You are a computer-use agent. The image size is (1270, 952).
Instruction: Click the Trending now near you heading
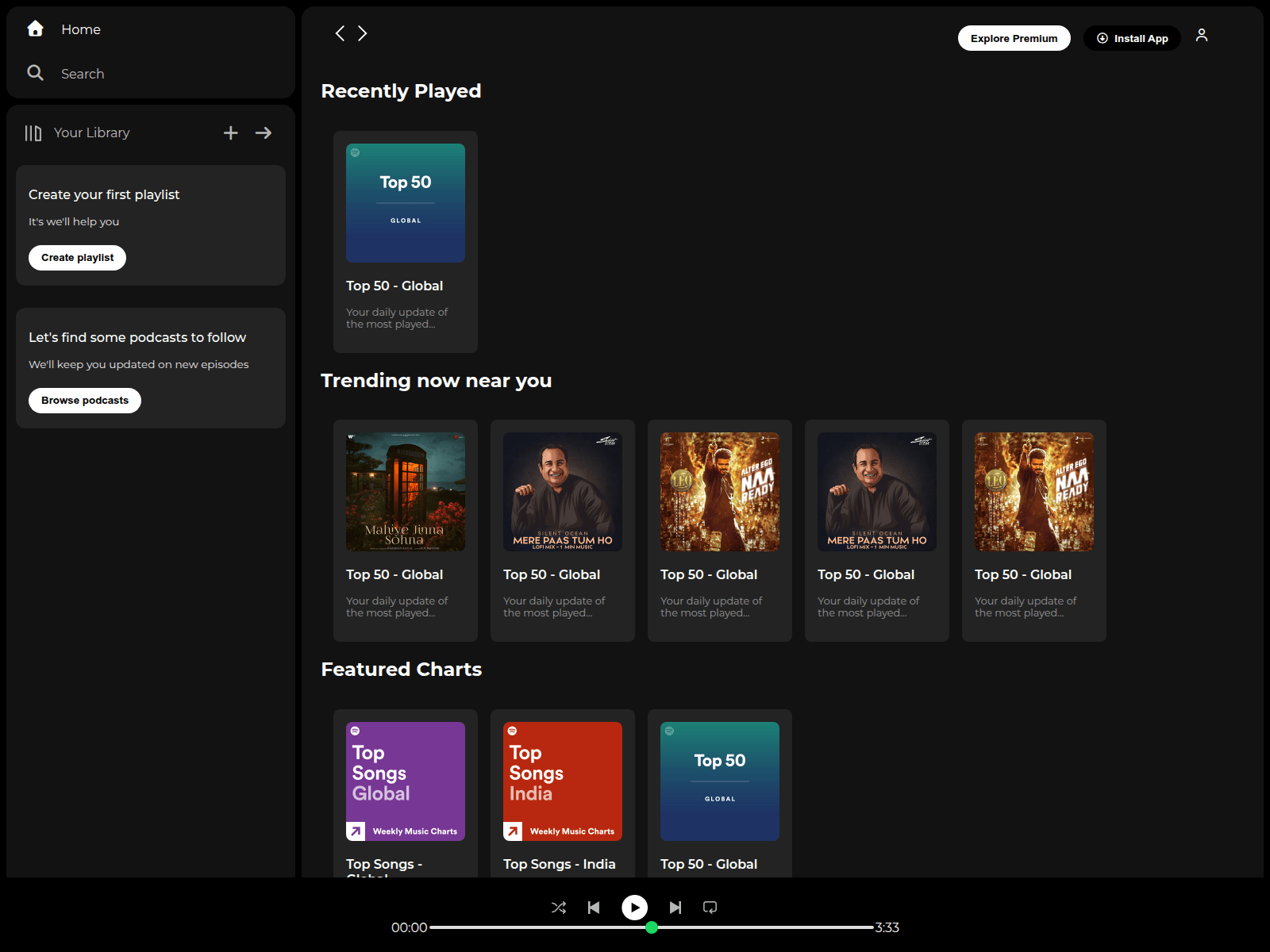coord(436,381)
